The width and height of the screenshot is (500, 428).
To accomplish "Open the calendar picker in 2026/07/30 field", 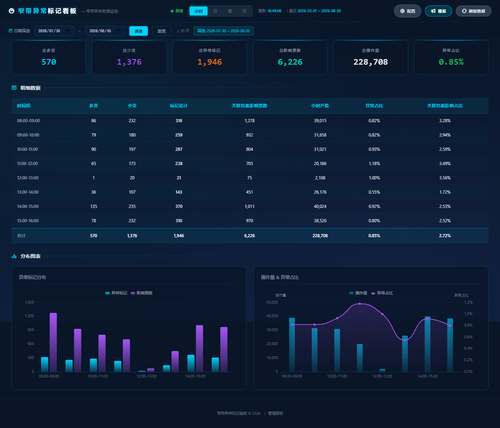I will (x=67, y=31).
